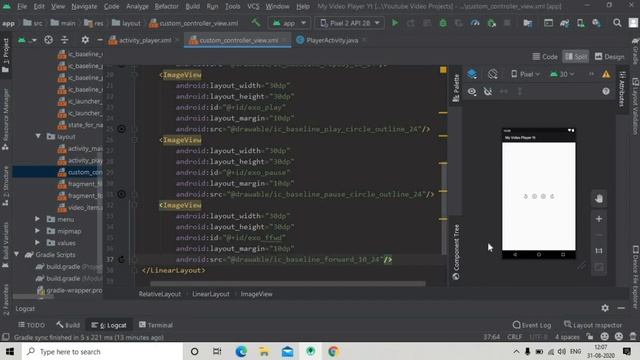Open the VCS menu
This screenshot has height=360, width=640.
[253, 7]
